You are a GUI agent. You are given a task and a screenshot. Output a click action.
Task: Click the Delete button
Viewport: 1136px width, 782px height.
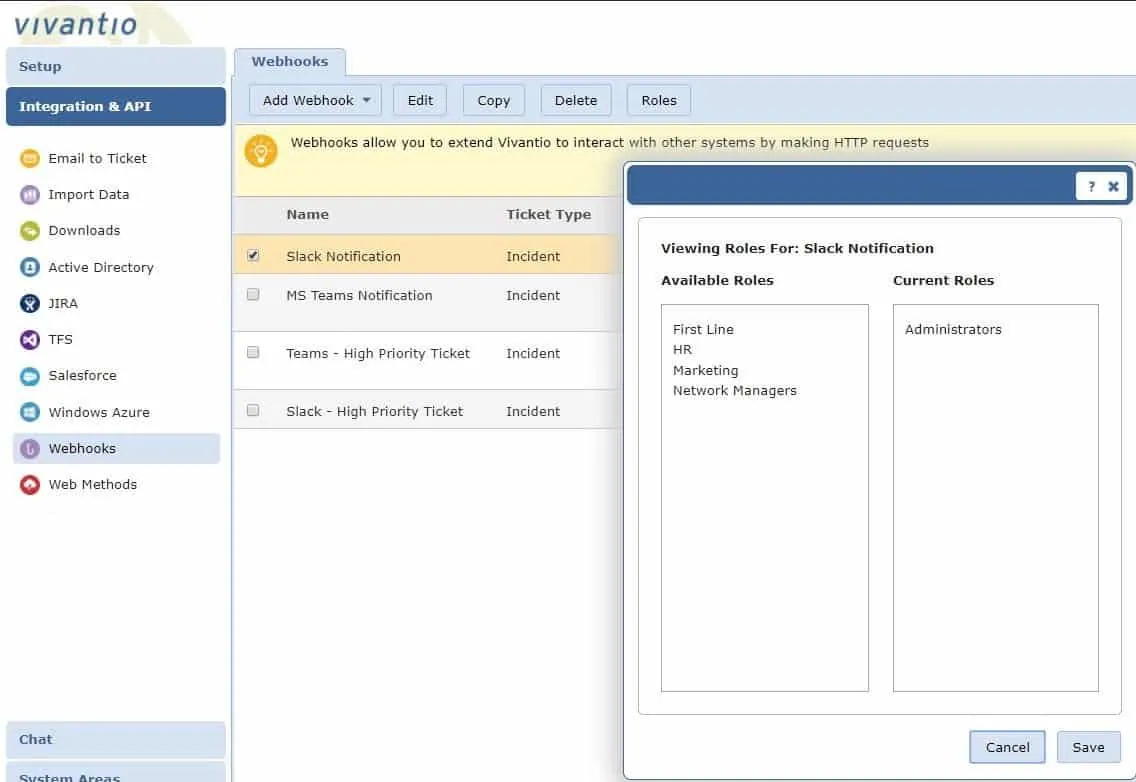[x=576, y=100]
